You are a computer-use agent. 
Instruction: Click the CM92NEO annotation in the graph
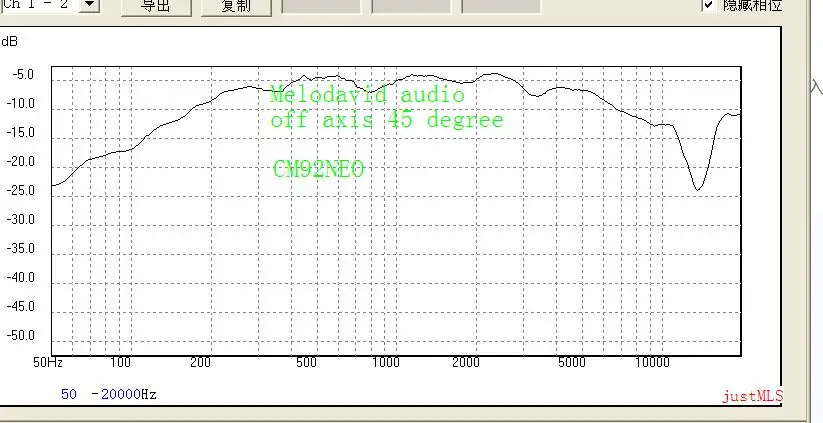pos(319,169)
